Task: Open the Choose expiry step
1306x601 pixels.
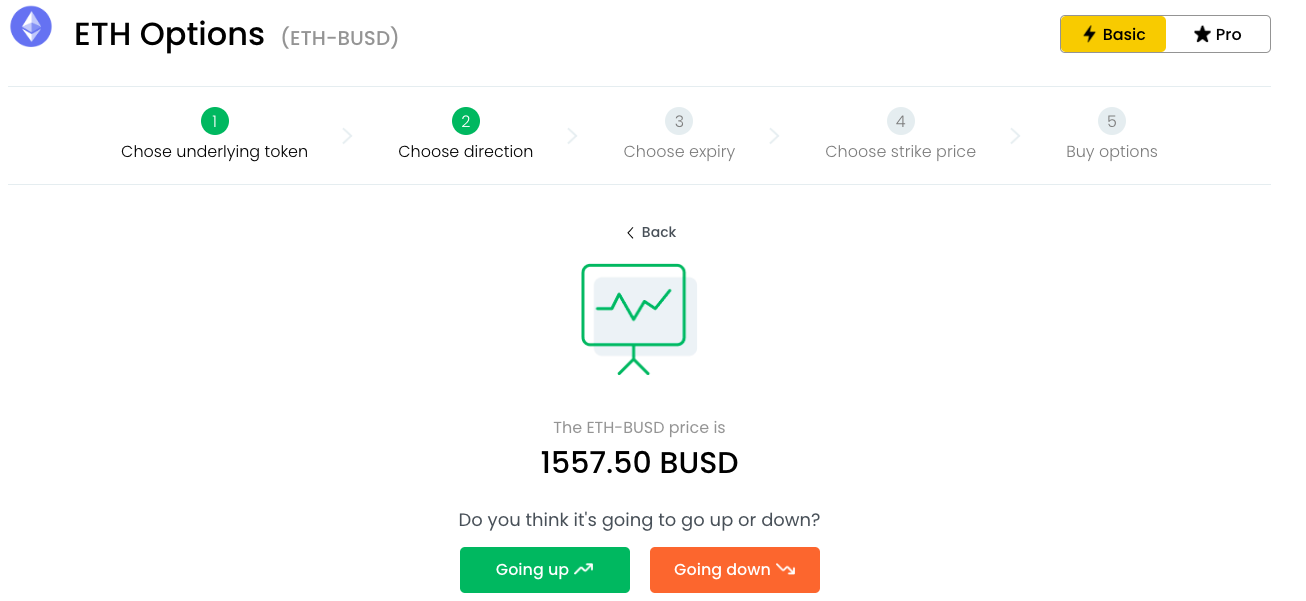Action: click(x=679, y=152)
